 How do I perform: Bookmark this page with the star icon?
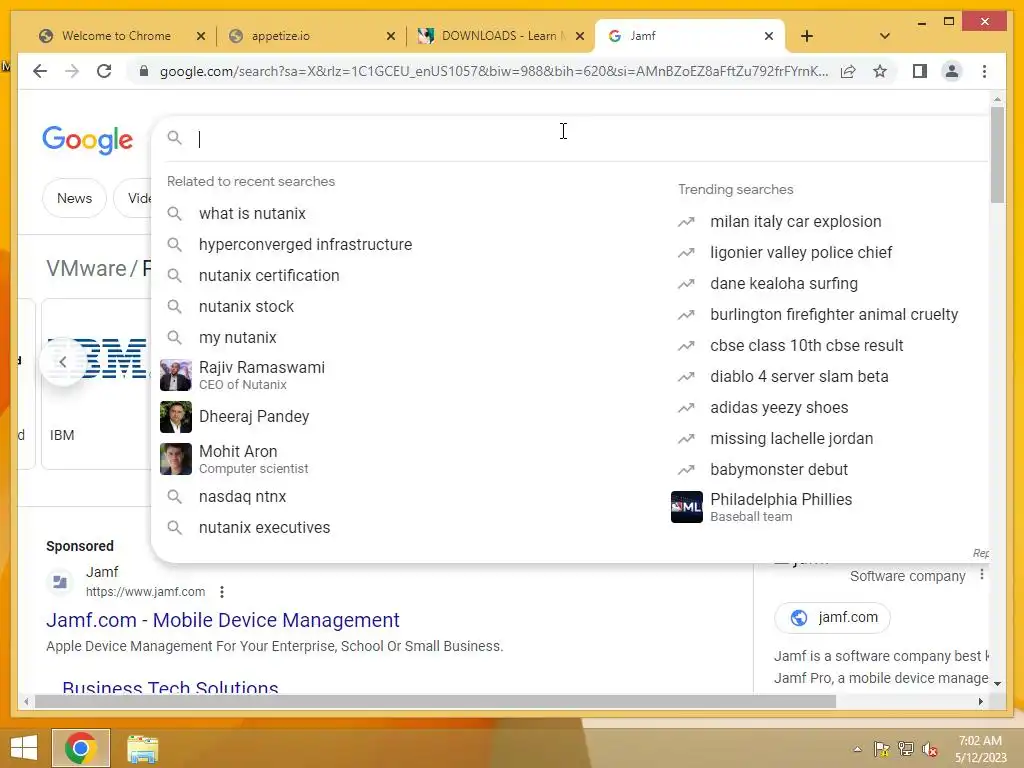[880, 71]
